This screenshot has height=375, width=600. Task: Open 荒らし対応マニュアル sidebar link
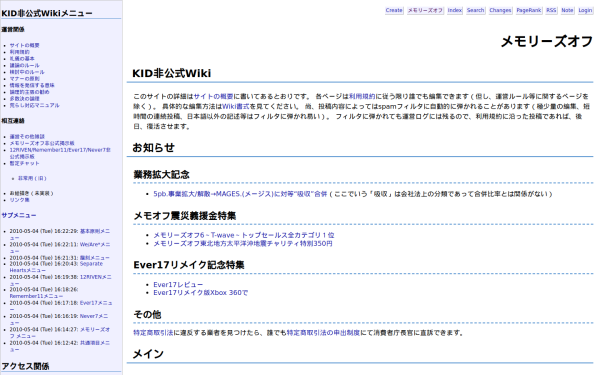click(34, 105)
